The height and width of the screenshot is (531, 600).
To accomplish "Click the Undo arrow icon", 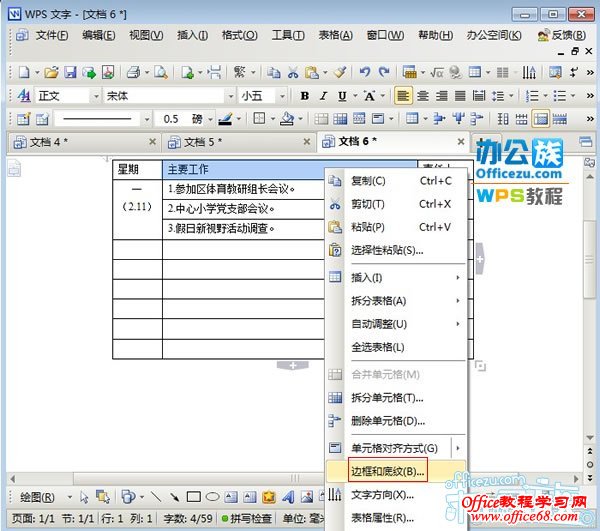I will point(365,72).
